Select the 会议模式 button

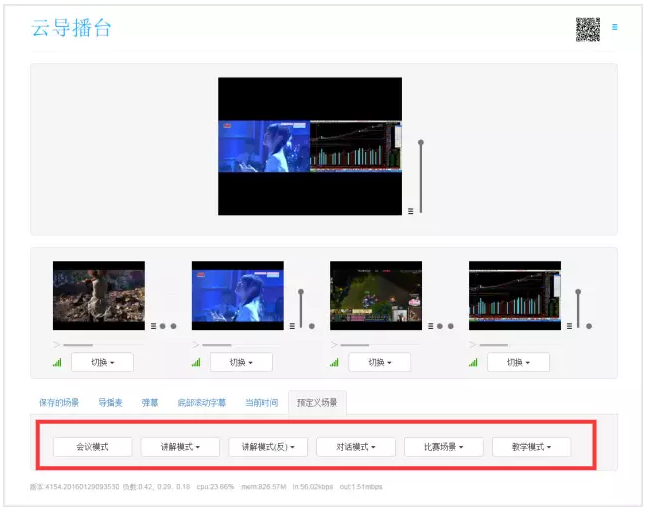tap(92, 447)
